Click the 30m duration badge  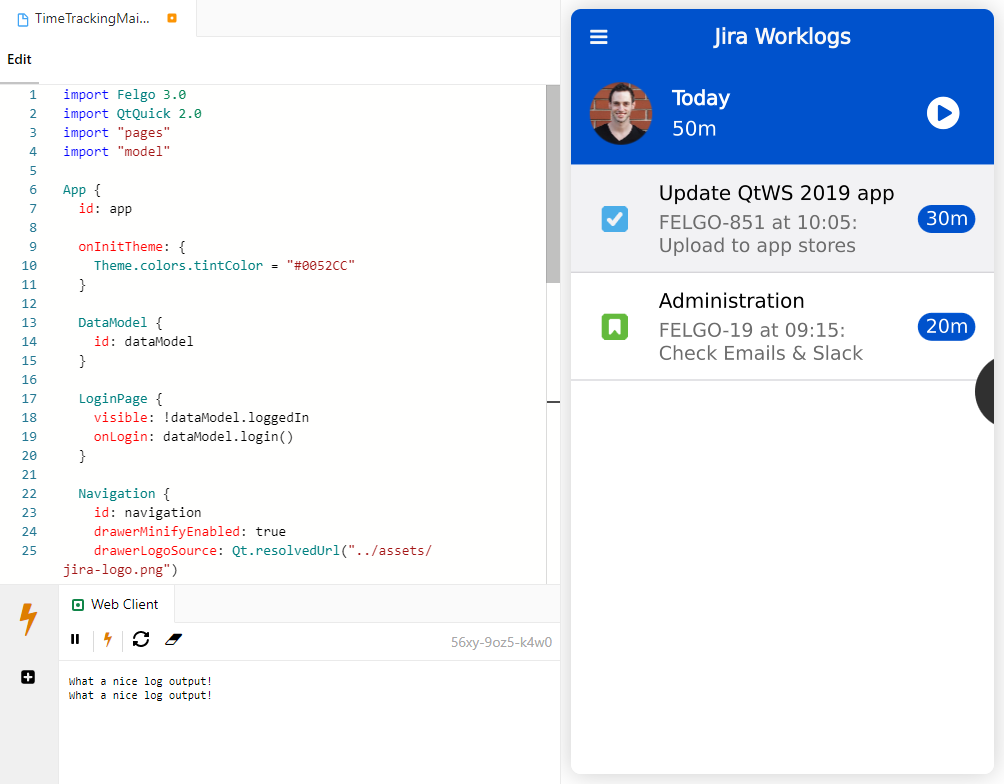point(945,219)
